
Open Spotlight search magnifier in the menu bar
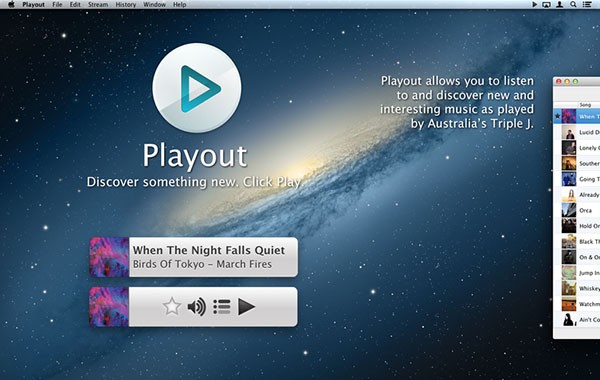click(573, 5)
